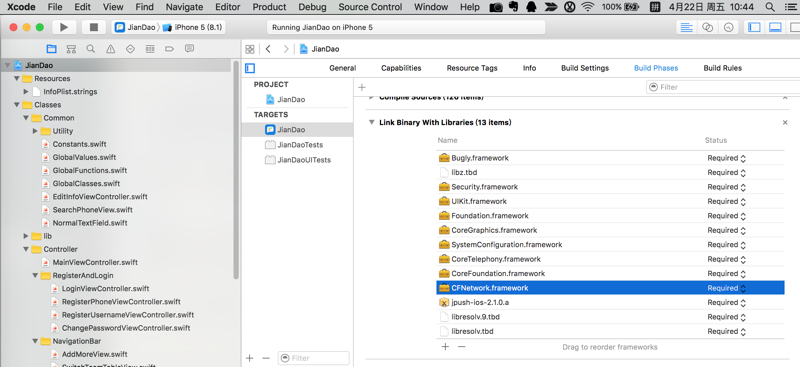Open the Issue navigator warning icon

coord(110,49)
